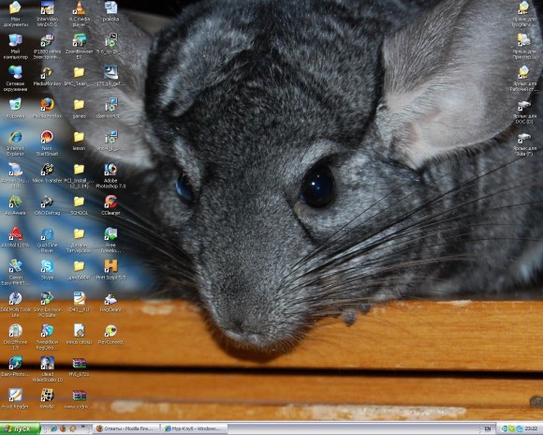Click the taskbar clock 23:22
The image size is (543, 435).
point(531,429)
